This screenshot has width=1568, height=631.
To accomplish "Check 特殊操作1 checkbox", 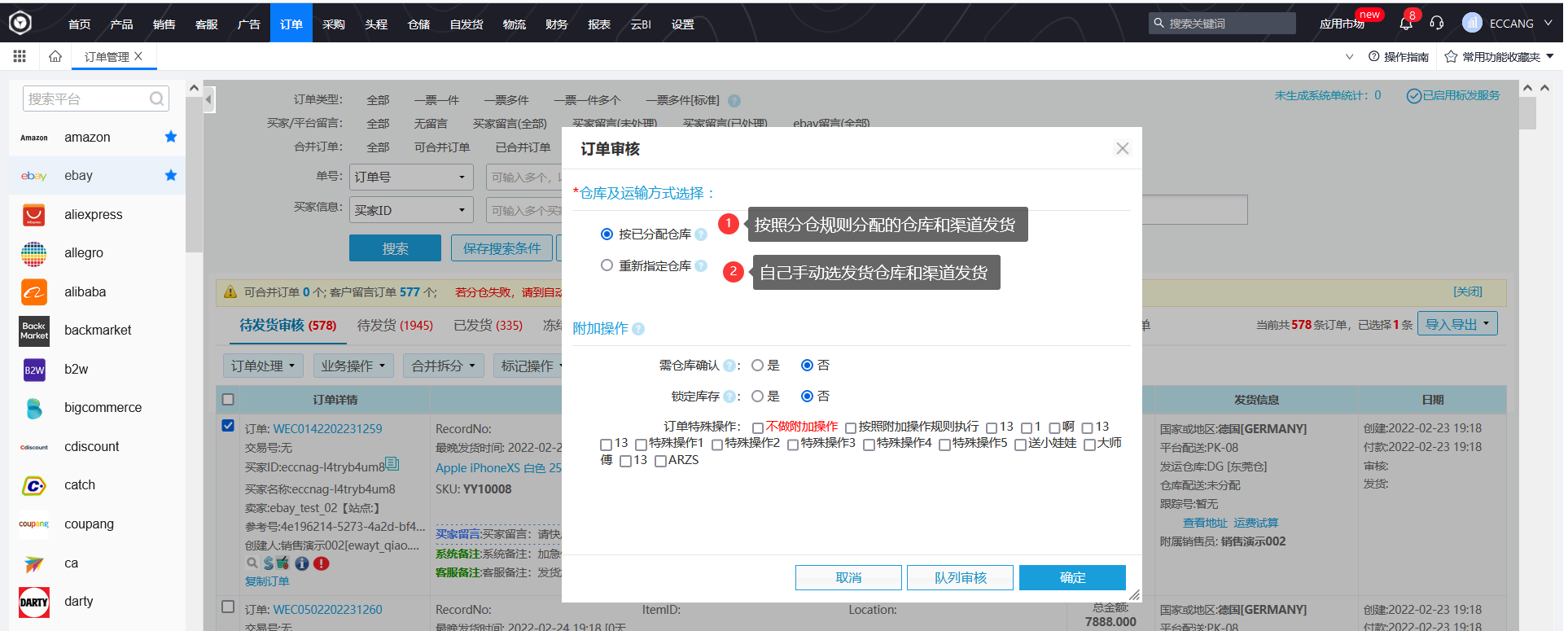I will point(641,445).
